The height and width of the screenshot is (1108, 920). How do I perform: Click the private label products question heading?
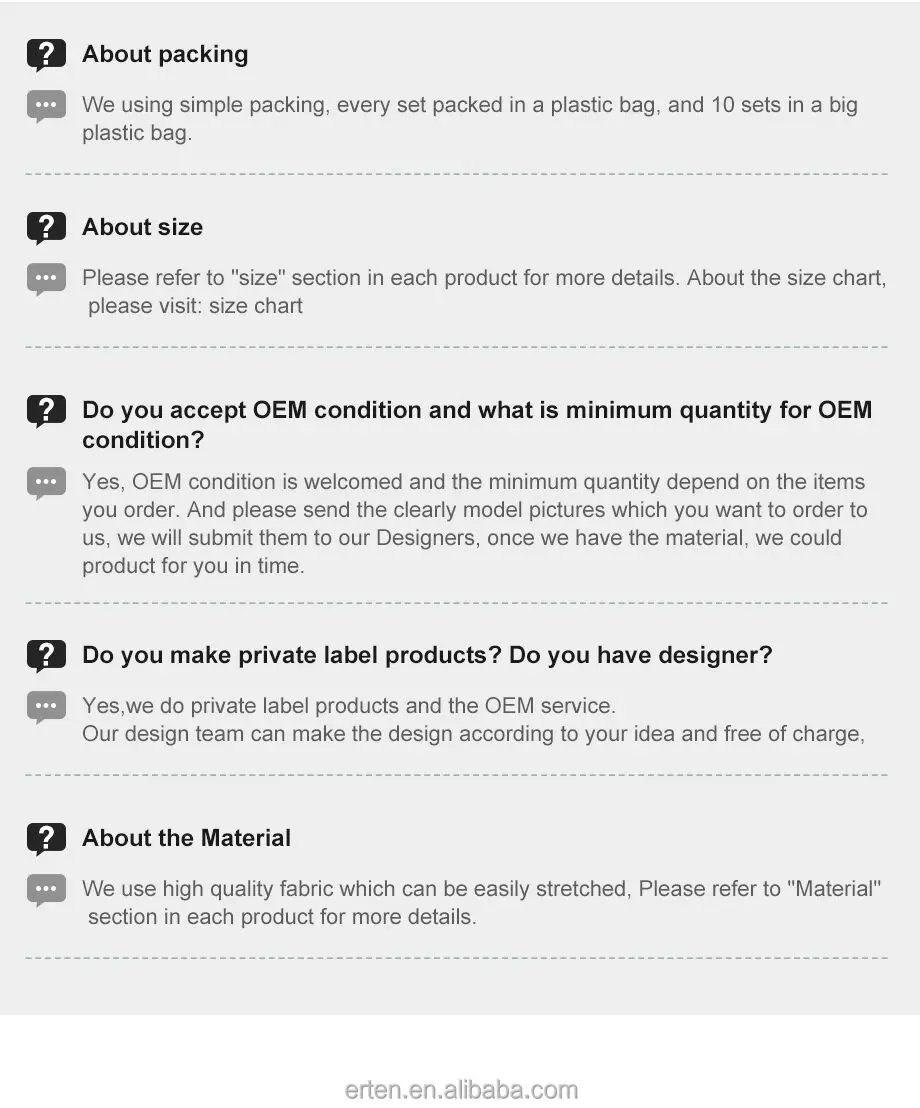point(427,655)
